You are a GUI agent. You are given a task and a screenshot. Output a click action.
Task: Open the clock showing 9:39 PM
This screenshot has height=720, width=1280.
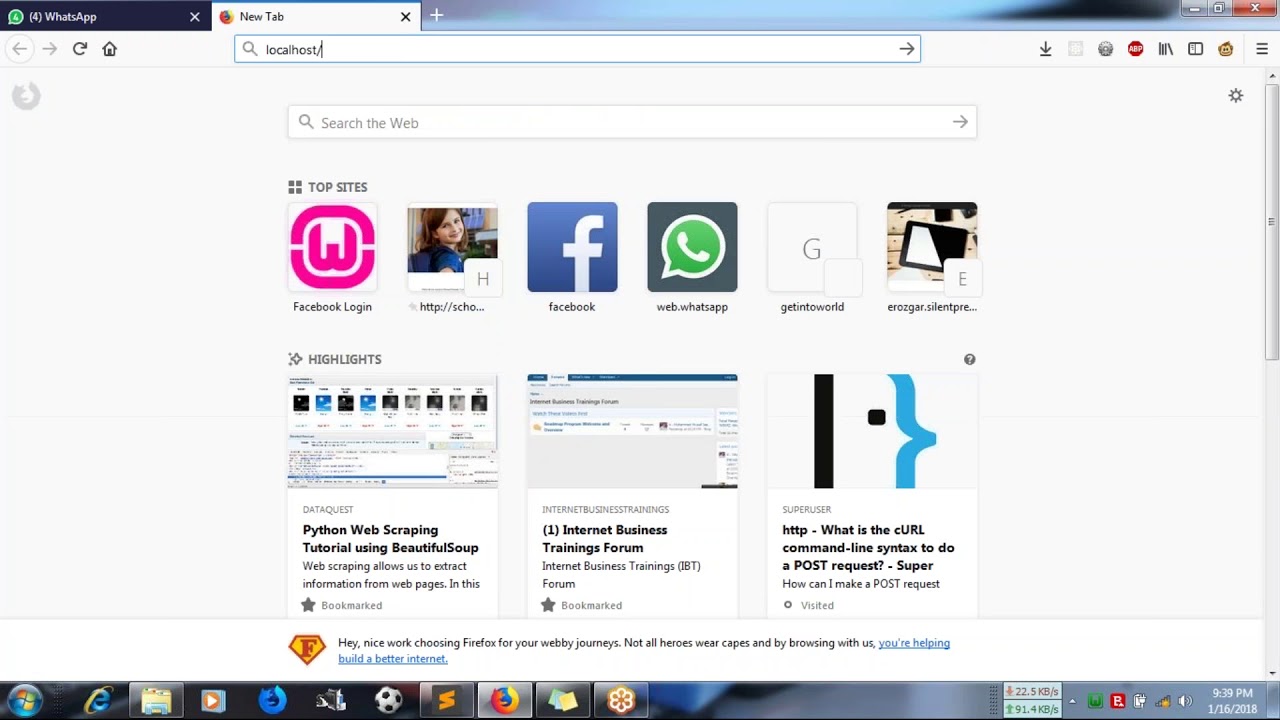(x=1232, y=700)
